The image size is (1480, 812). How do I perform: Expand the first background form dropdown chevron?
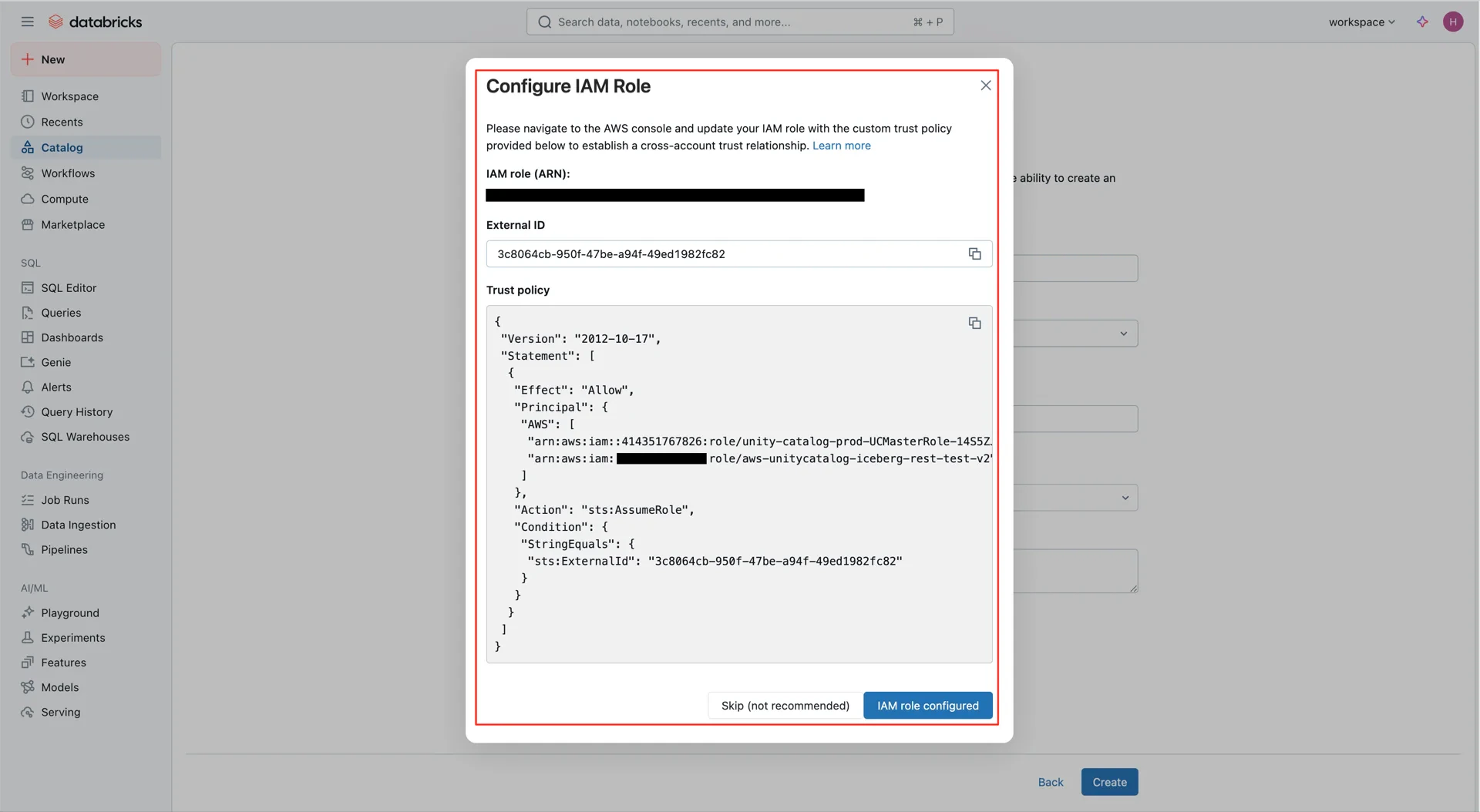pos(1123,334)
